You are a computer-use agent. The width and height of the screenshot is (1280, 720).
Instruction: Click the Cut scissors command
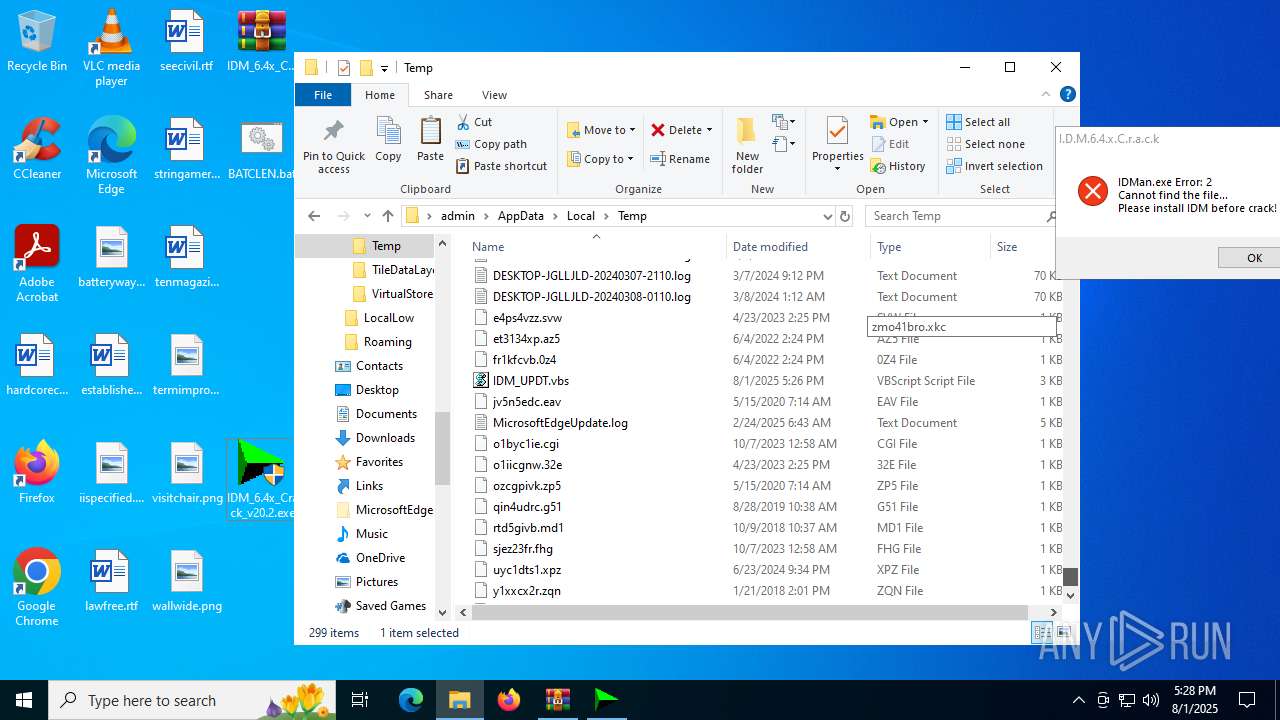pos(475,122)
